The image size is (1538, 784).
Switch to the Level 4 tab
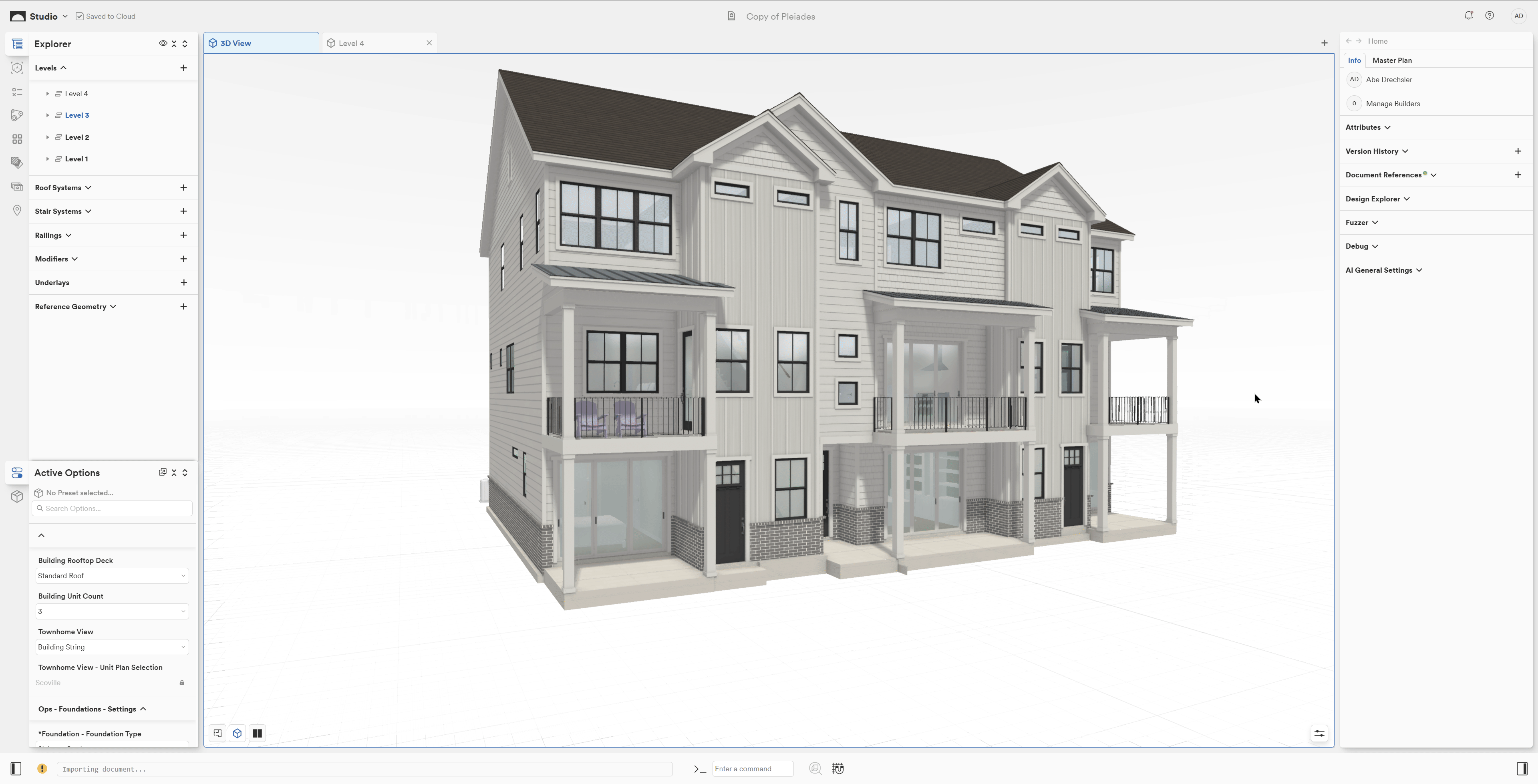click(x=351, y=43)
